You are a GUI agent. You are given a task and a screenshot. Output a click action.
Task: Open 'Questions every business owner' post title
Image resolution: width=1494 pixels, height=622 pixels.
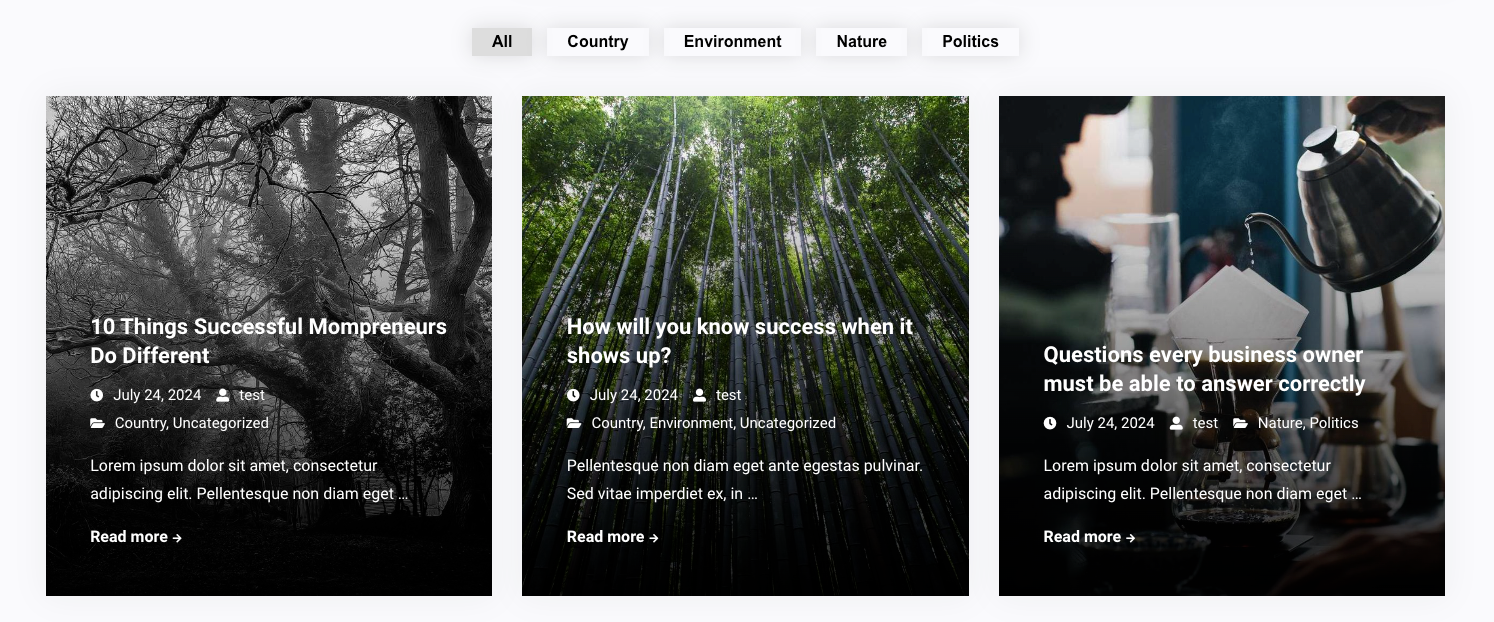(x=1204, y=369)
